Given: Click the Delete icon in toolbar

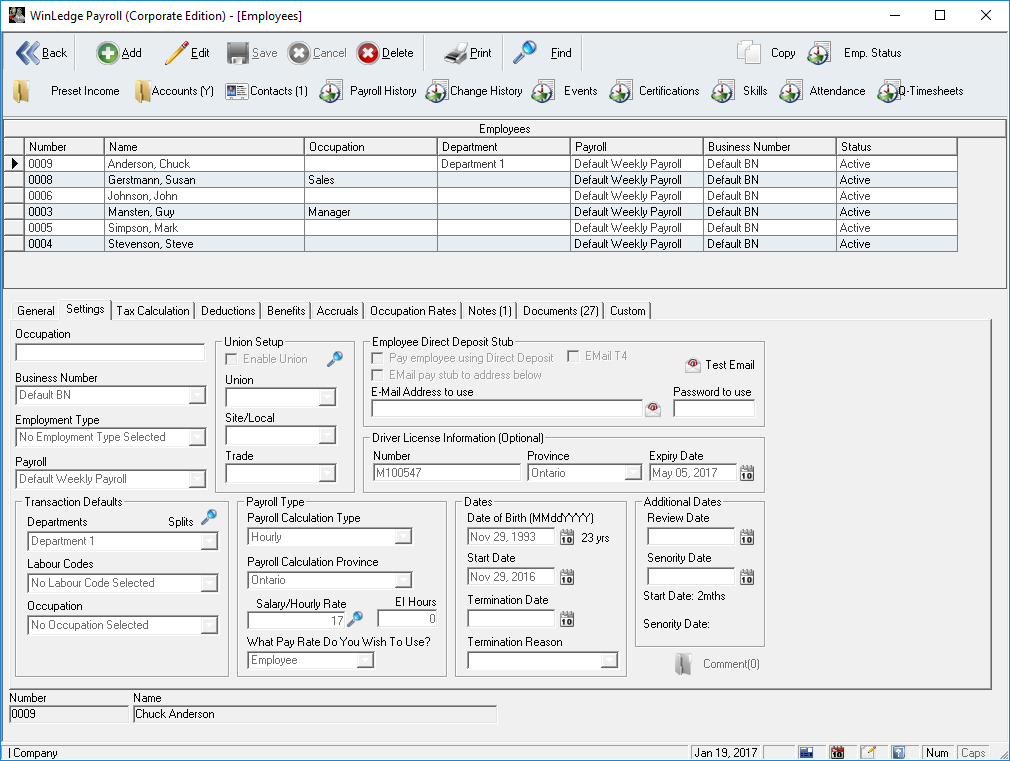Looking at the screenshot, I should point(368,53).
